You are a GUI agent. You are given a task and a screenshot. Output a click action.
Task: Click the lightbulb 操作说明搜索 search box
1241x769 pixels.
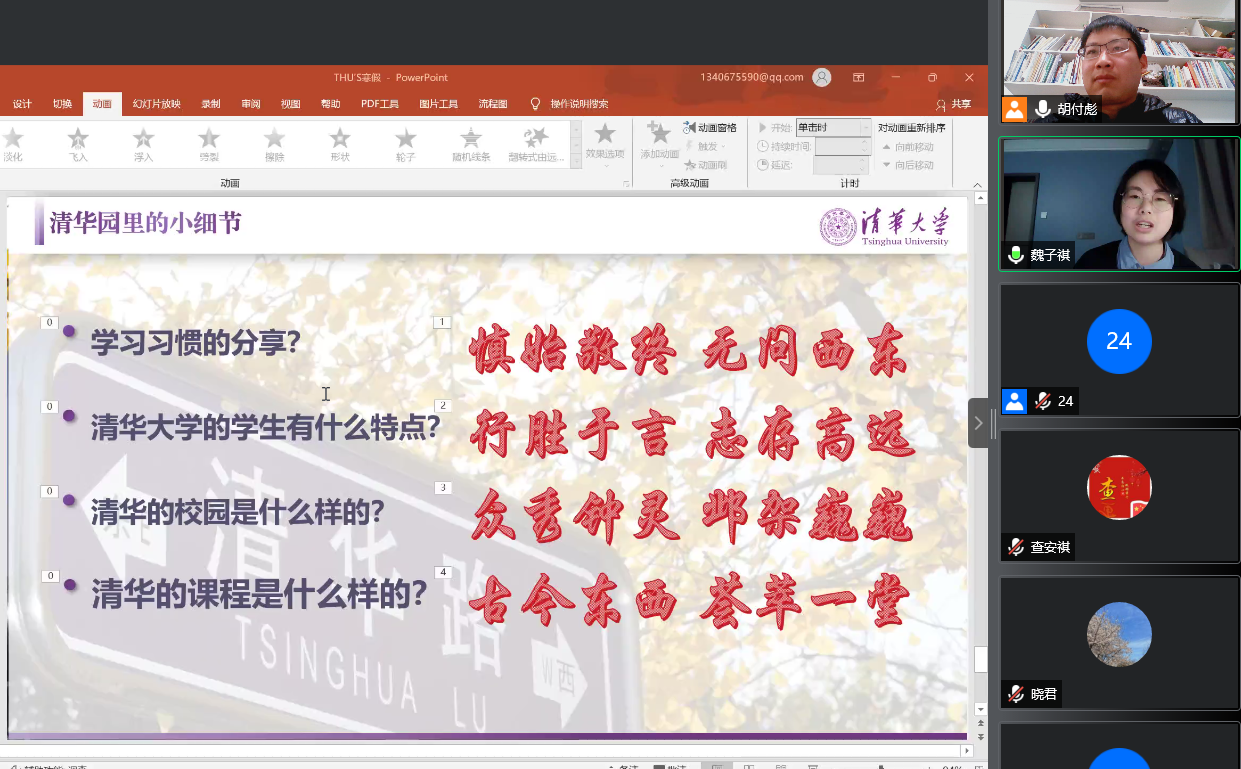(568, 104)
